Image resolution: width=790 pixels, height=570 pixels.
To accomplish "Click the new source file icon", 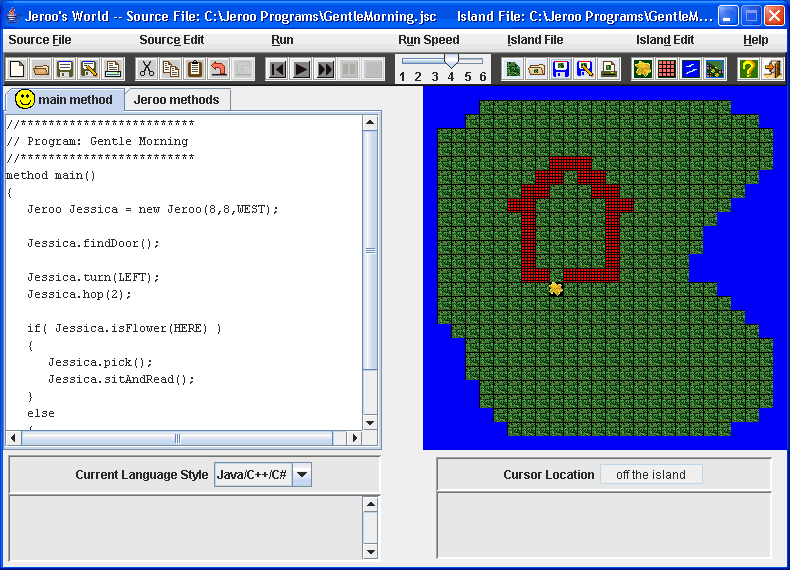I will pos(17,69).
